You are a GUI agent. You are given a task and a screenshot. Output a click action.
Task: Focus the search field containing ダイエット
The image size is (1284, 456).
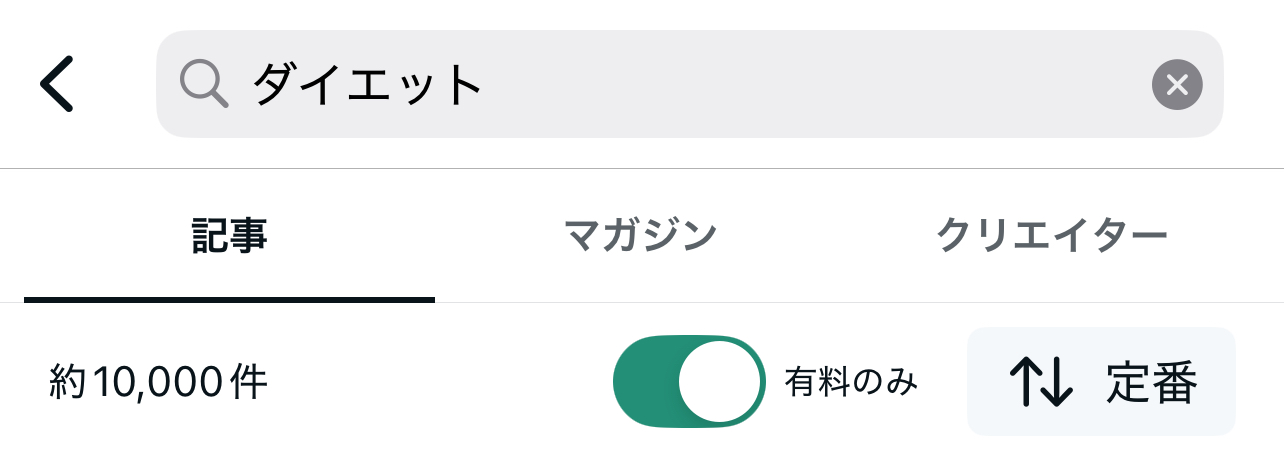pyautogui.click(x=690, y=84)
